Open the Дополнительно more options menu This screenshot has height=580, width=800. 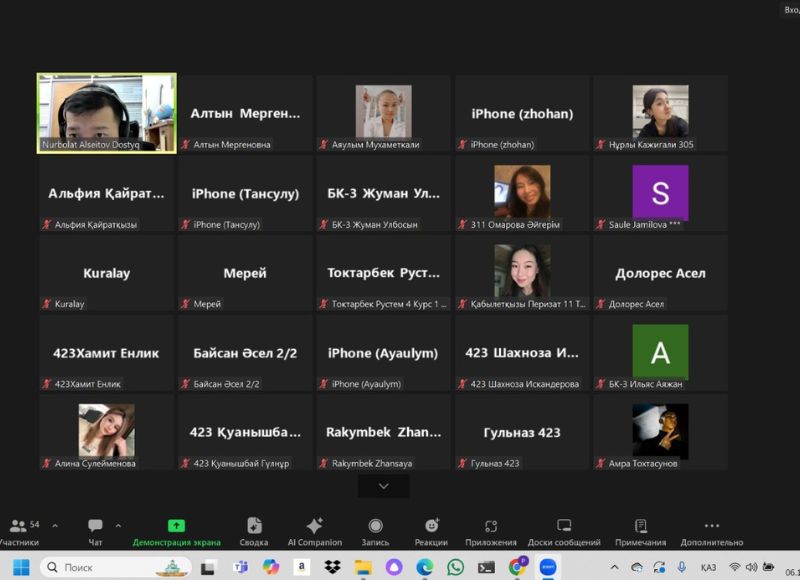tap(711, 530)
